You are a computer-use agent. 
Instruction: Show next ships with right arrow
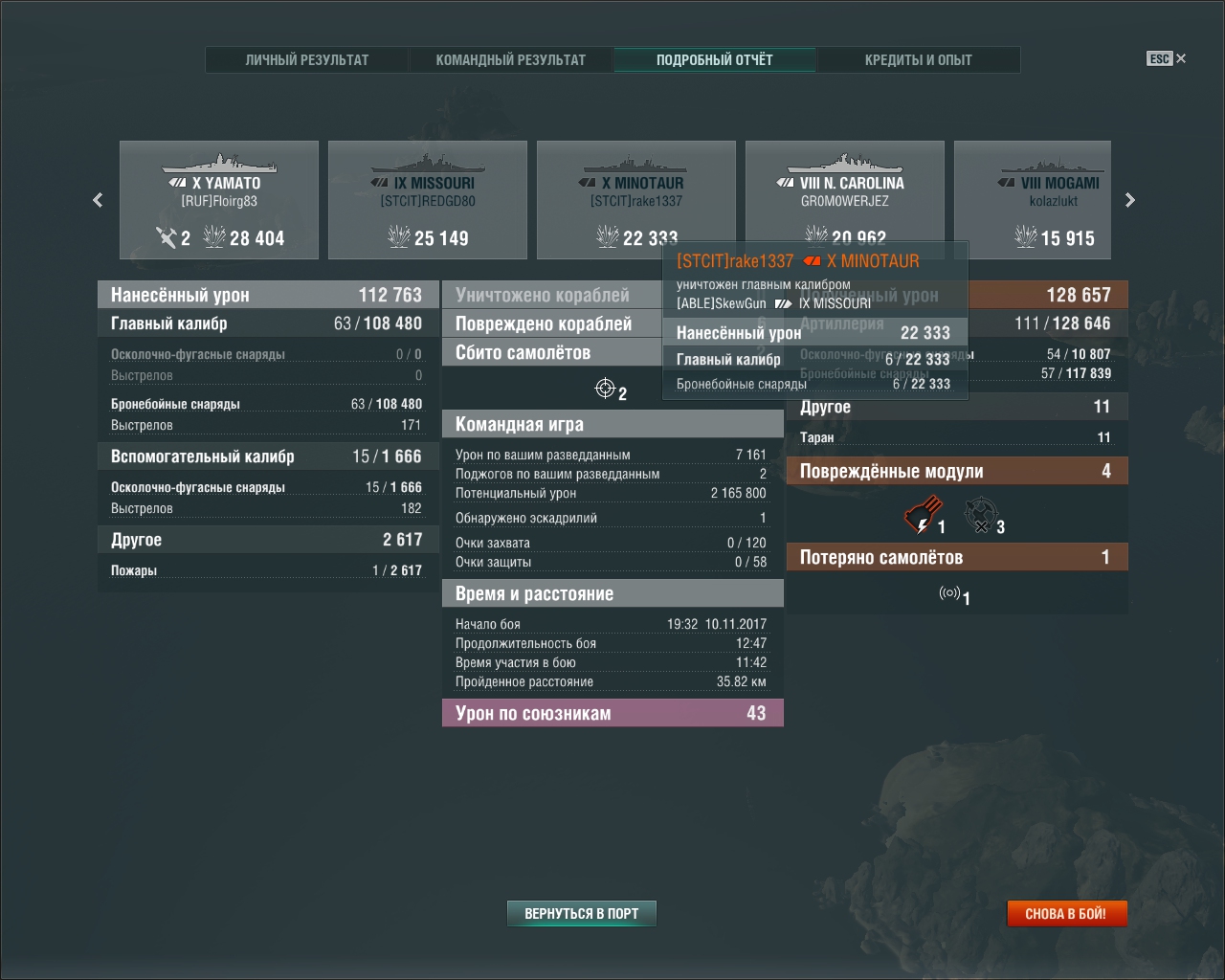[x=1130, y=200]
